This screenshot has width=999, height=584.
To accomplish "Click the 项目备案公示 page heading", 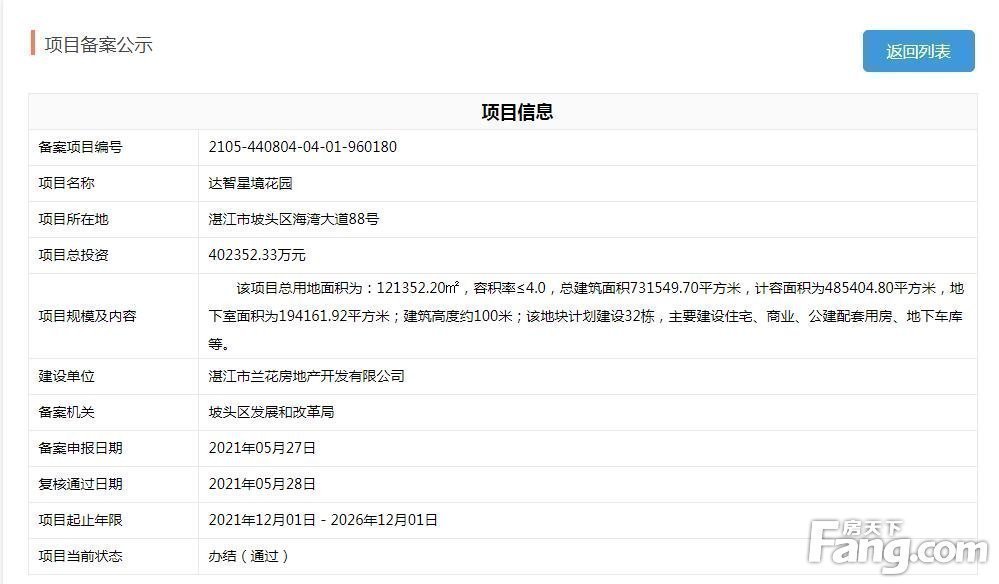I will pyautogui.click(x=98, y=45).
